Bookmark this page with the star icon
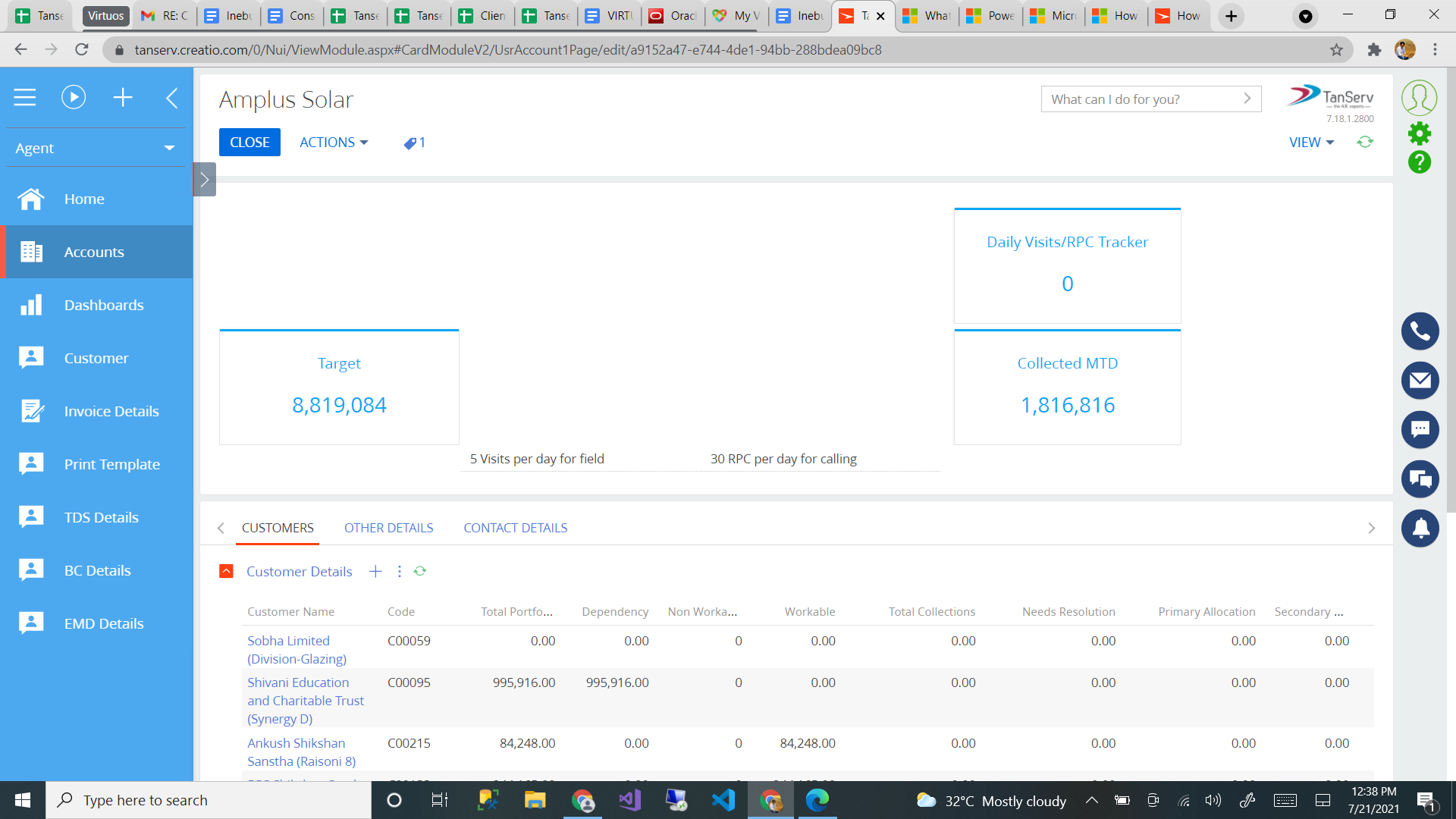 click(x=1336, y=50)
